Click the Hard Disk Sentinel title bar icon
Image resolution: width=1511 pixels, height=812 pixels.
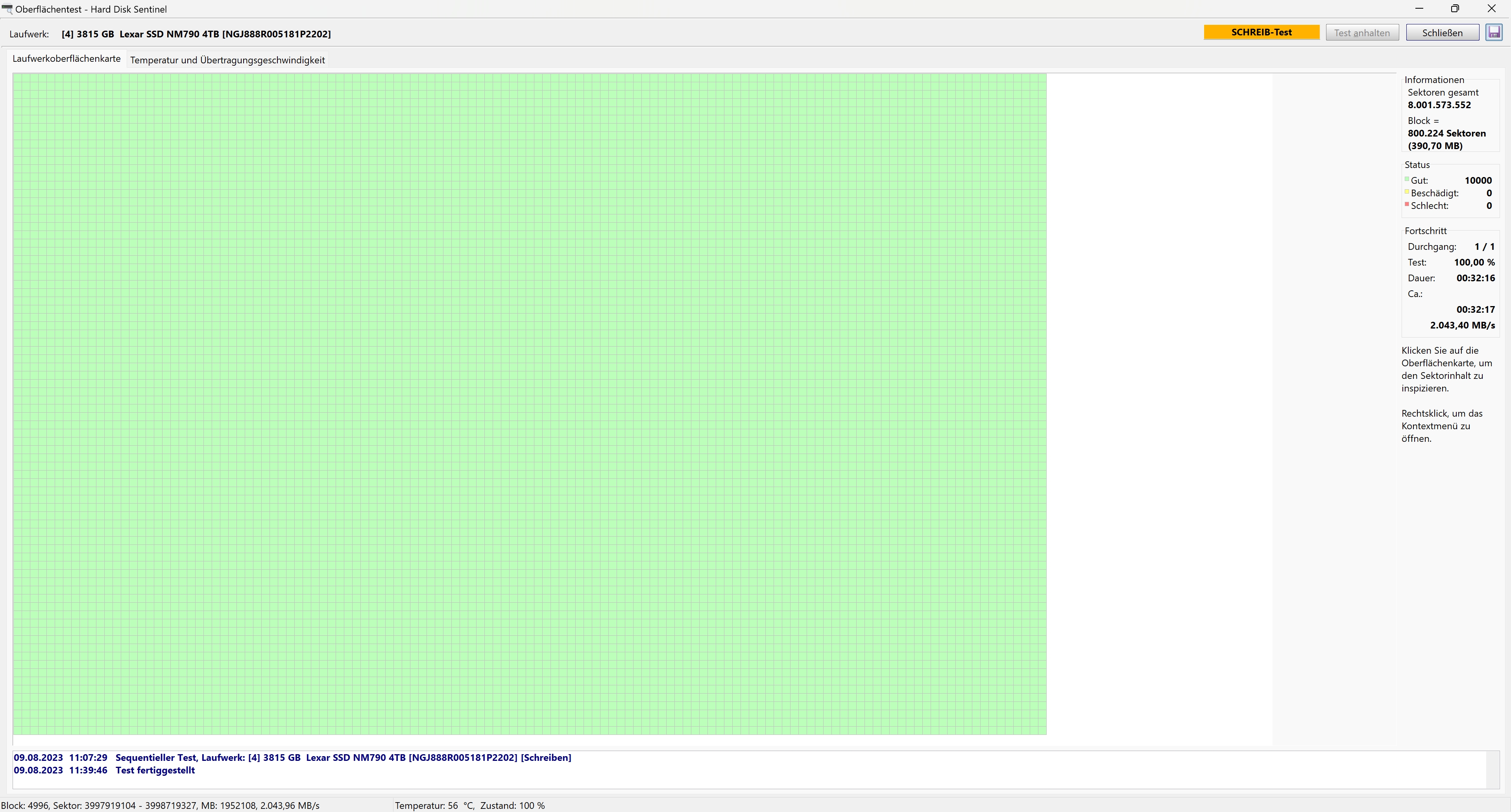(7, 9)
